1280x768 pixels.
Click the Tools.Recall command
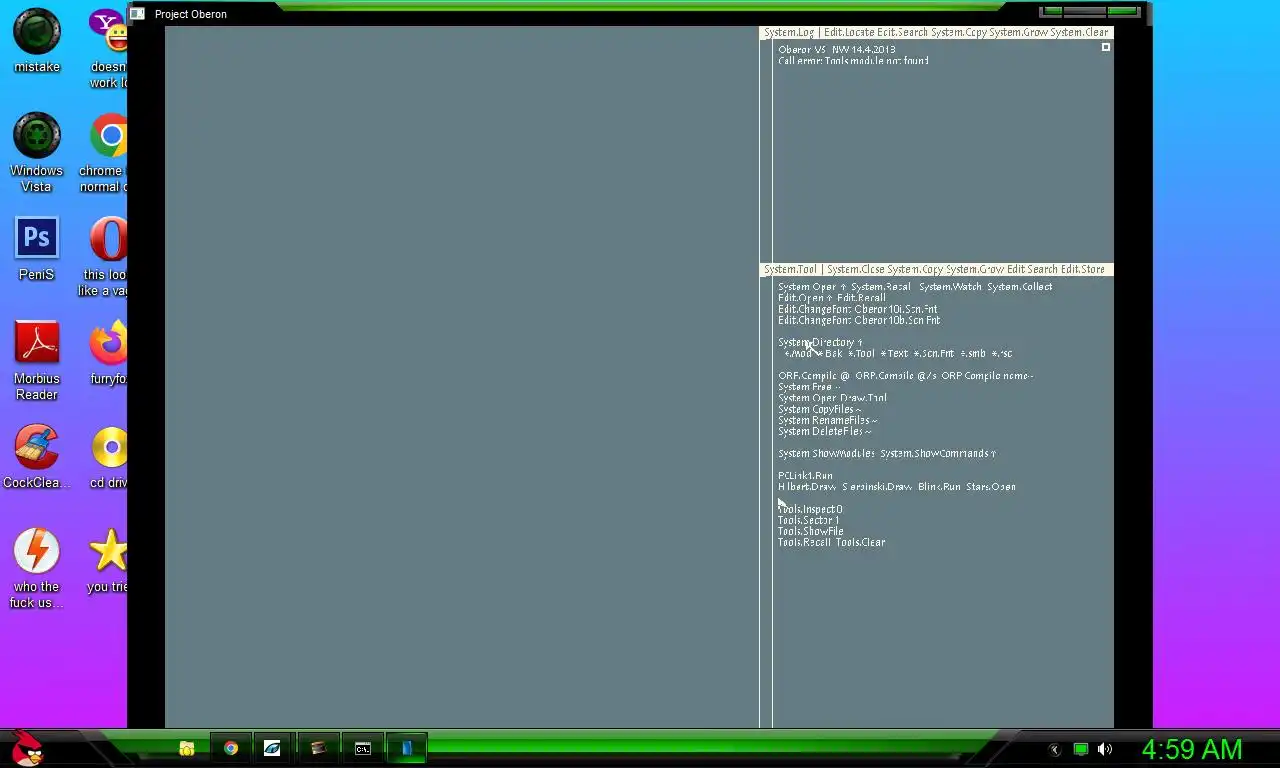click(x=804, y=542)
